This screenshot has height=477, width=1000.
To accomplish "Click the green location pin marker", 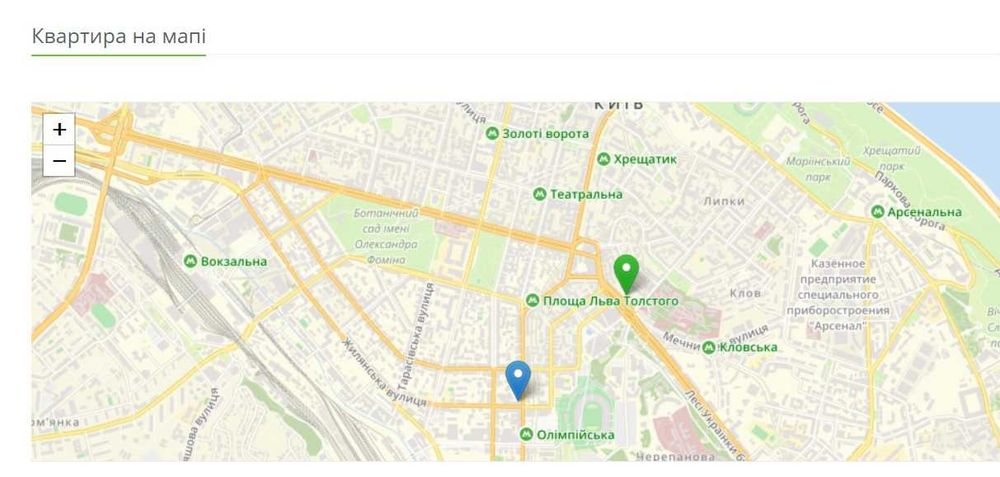I will (626, 274).
